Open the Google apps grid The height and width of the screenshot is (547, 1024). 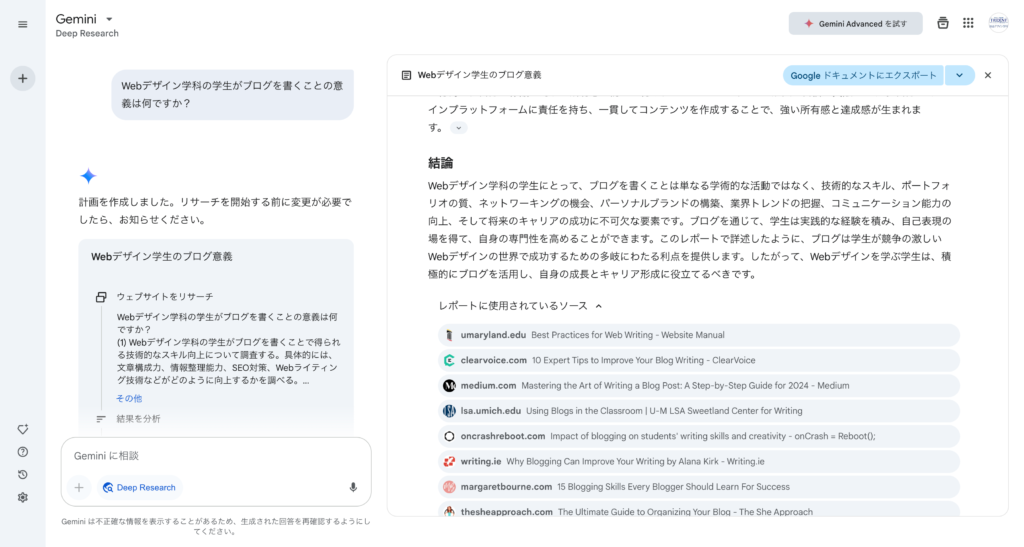[968, 23]
